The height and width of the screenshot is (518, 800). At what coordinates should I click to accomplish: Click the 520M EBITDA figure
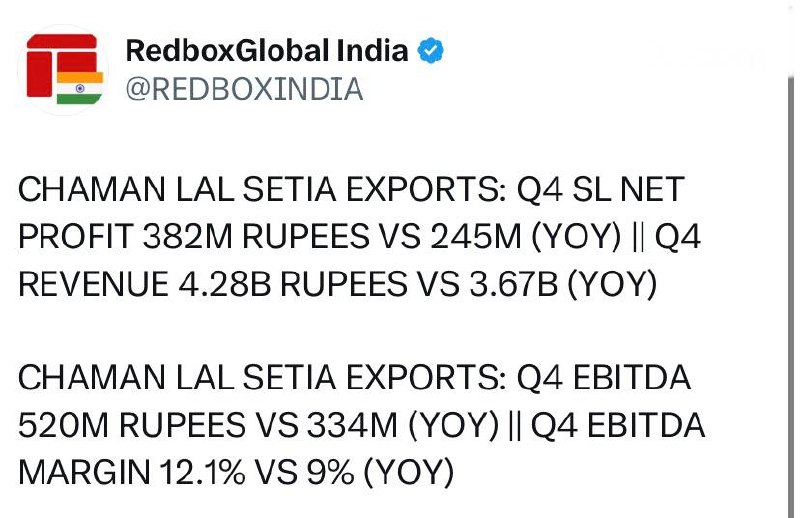[63, 425]
